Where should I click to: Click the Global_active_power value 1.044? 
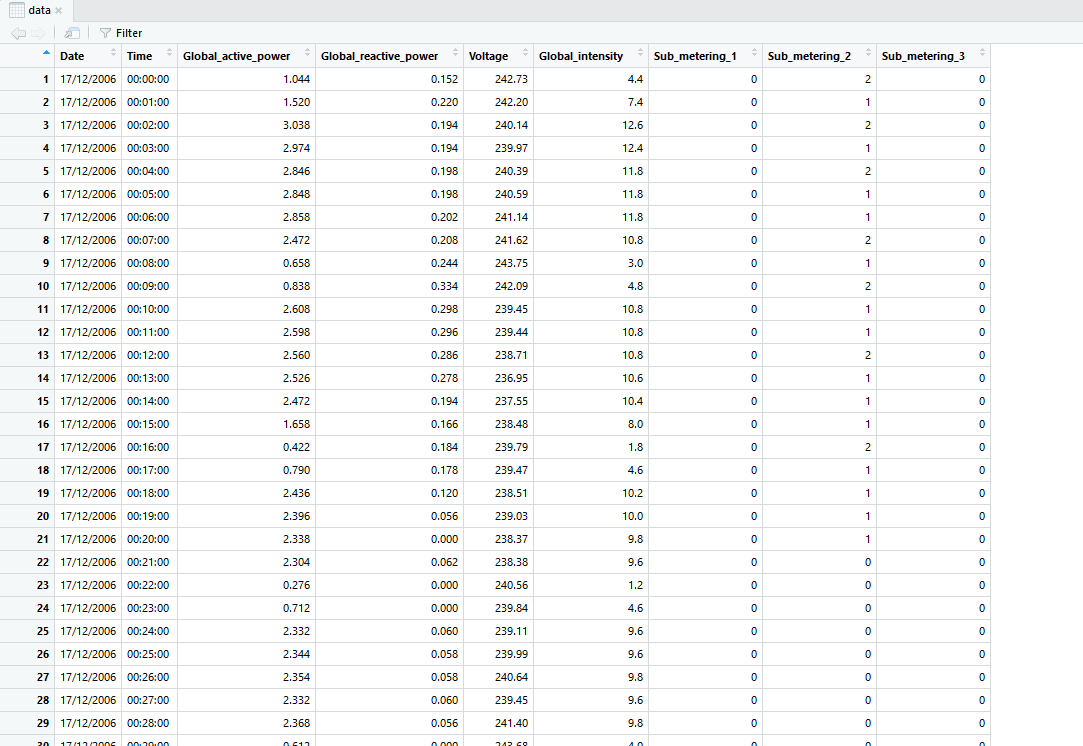[x=296, y=79]
